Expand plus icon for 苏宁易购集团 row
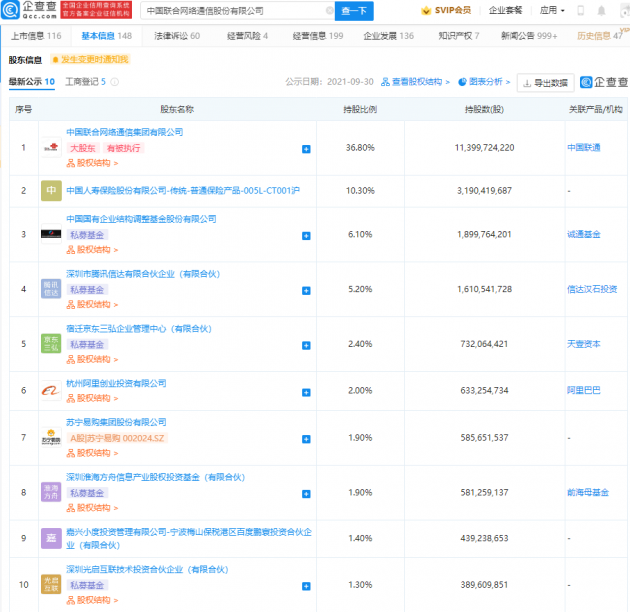 (306, 439)
